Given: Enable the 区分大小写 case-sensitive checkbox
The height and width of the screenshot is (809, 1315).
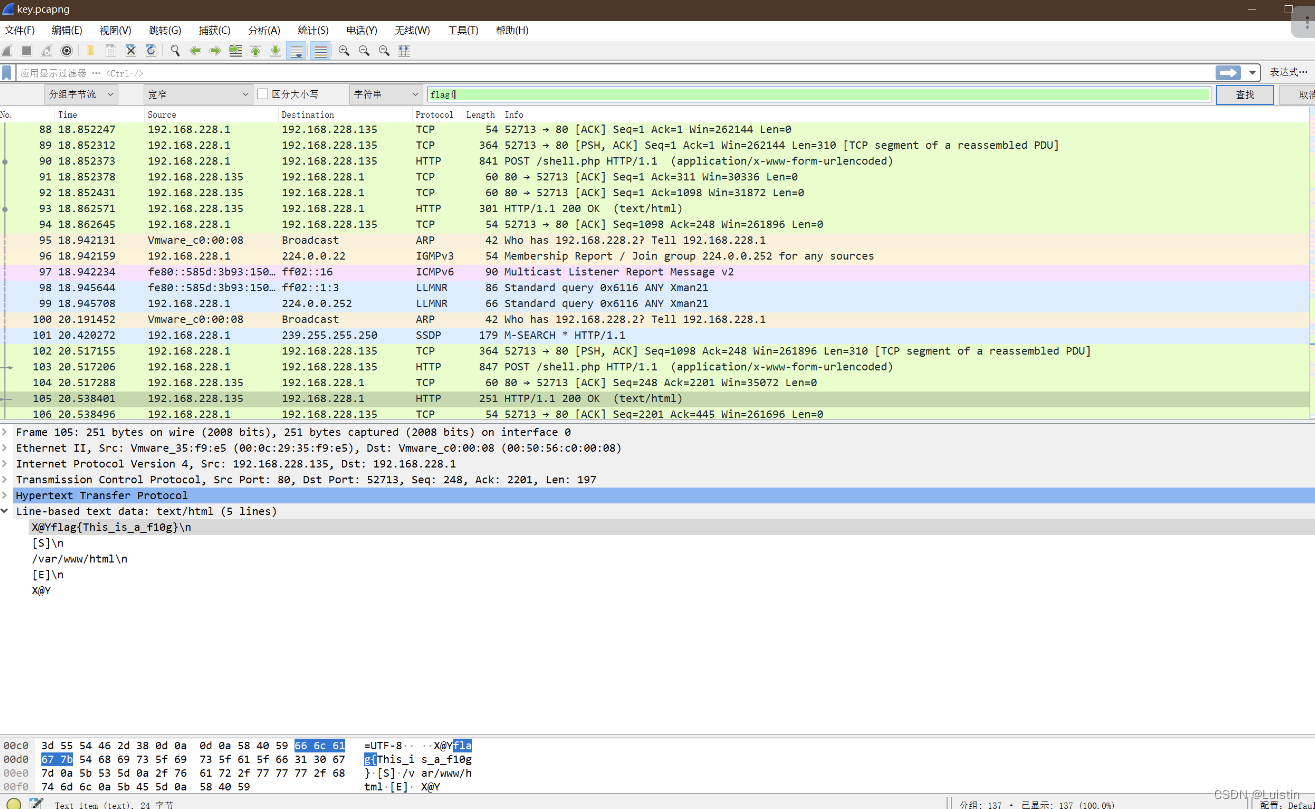Looking at the screenshot, I should click(x=260, y=93).
